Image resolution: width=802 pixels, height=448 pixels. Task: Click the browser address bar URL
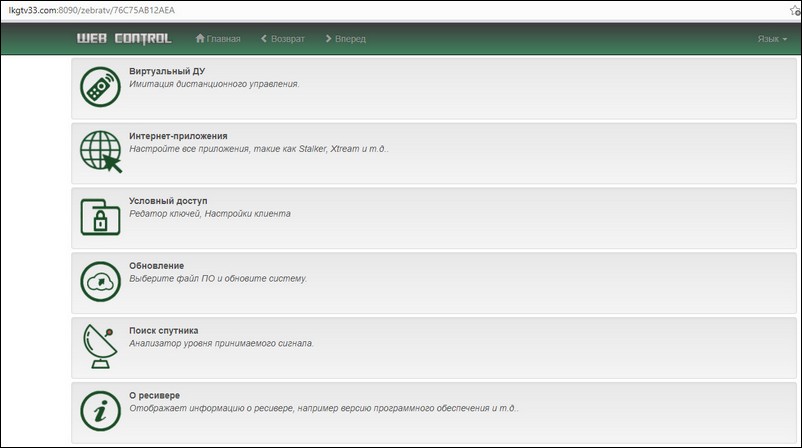[x=92, y=10]
